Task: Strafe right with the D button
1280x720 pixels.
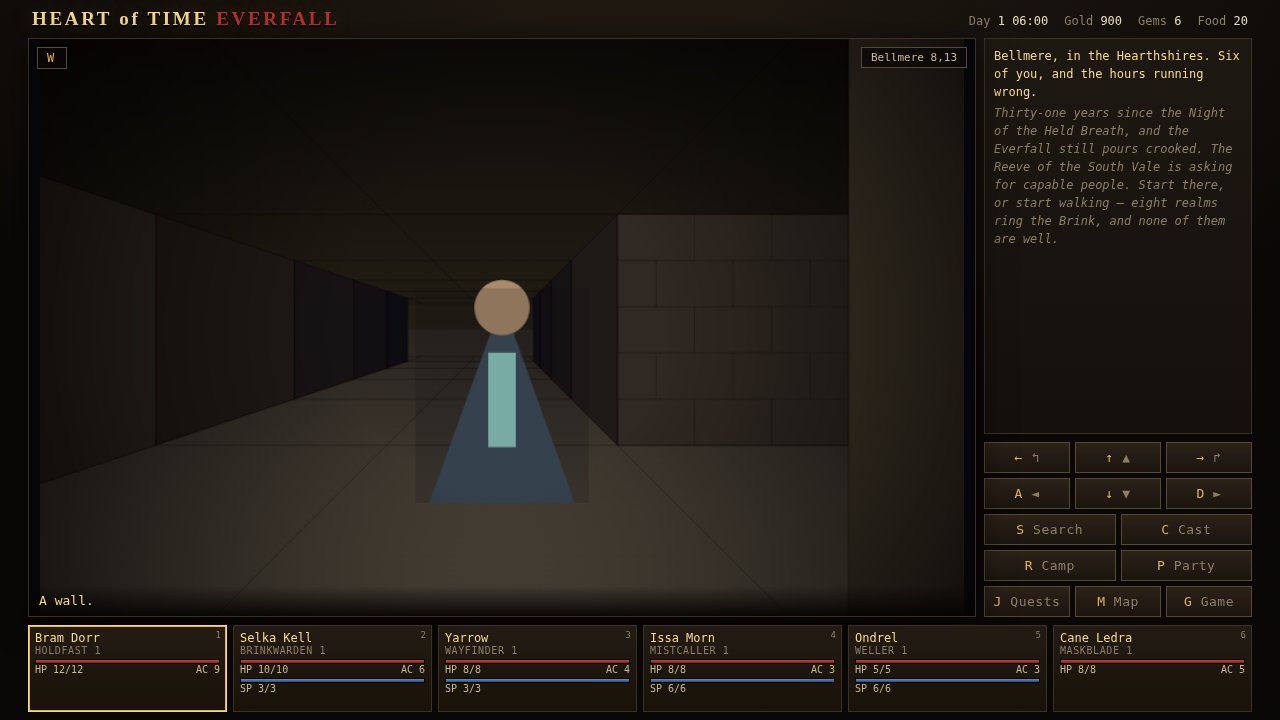Action: pos(1209,494)
